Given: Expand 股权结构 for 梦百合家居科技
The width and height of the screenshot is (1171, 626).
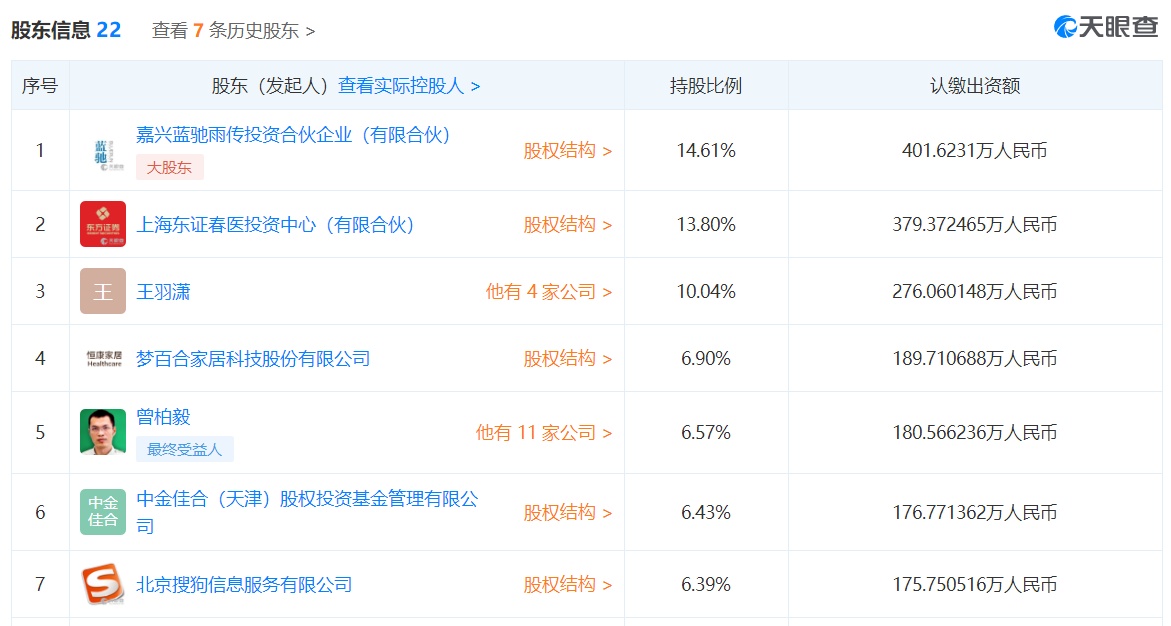Looking at the screenshot, I should click(x=567, y=358).
